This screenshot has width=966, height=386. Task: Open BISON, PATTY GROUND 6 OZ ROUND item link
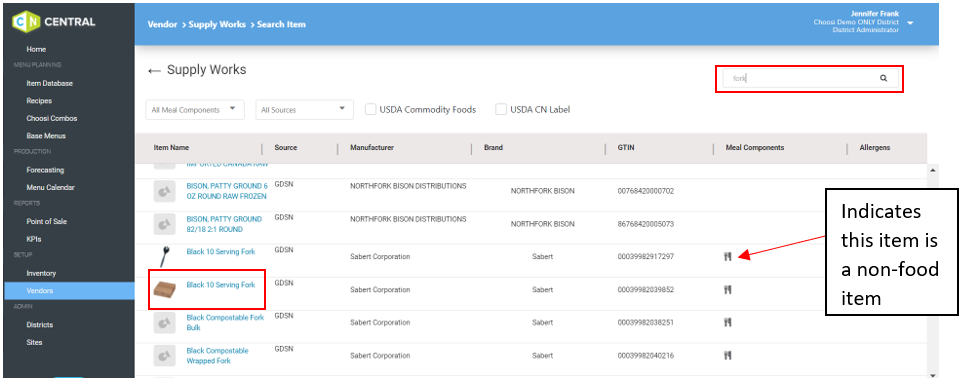[227, 191]
